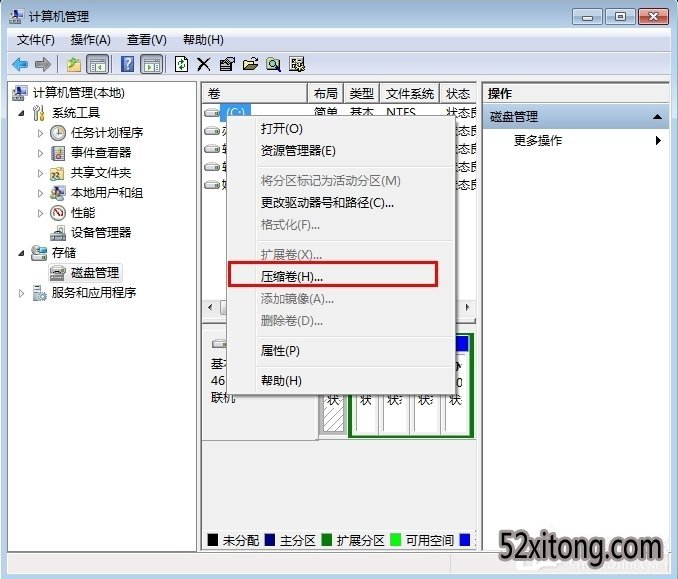Click 更多操作 in the actions pane
Viewport: 678px width, 579px height.
(x=538, y=141)
